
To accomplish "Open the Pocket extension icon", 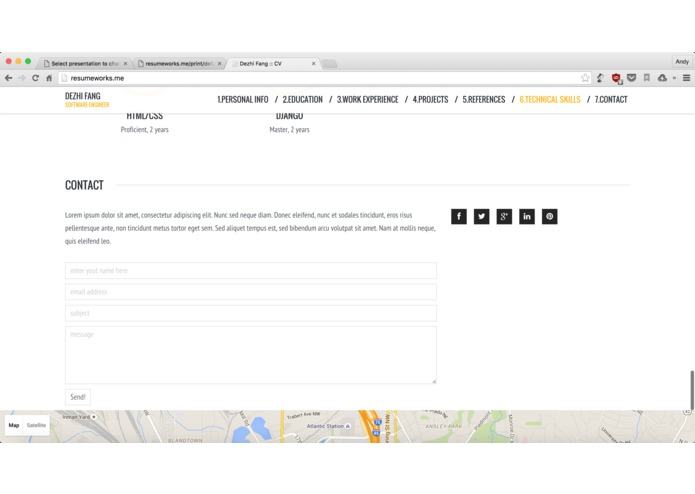I will [632, 78].
